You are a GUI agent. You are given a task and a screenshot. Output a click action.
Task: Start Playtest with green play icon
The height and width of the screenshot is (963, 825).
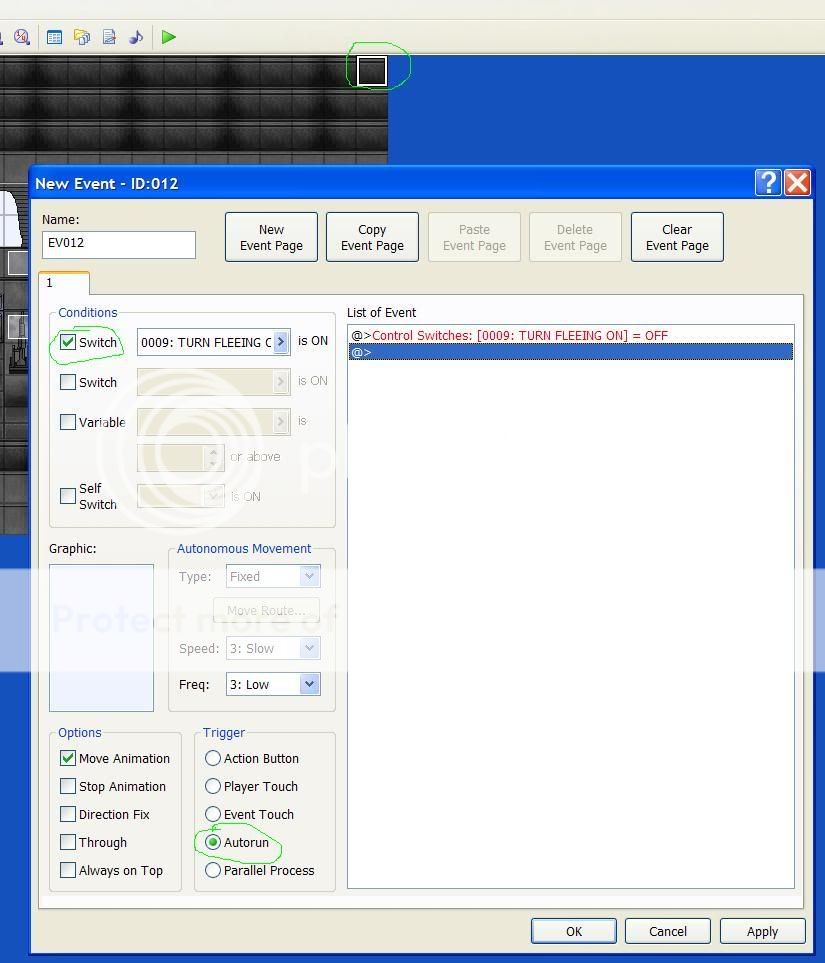click(169, 37)
